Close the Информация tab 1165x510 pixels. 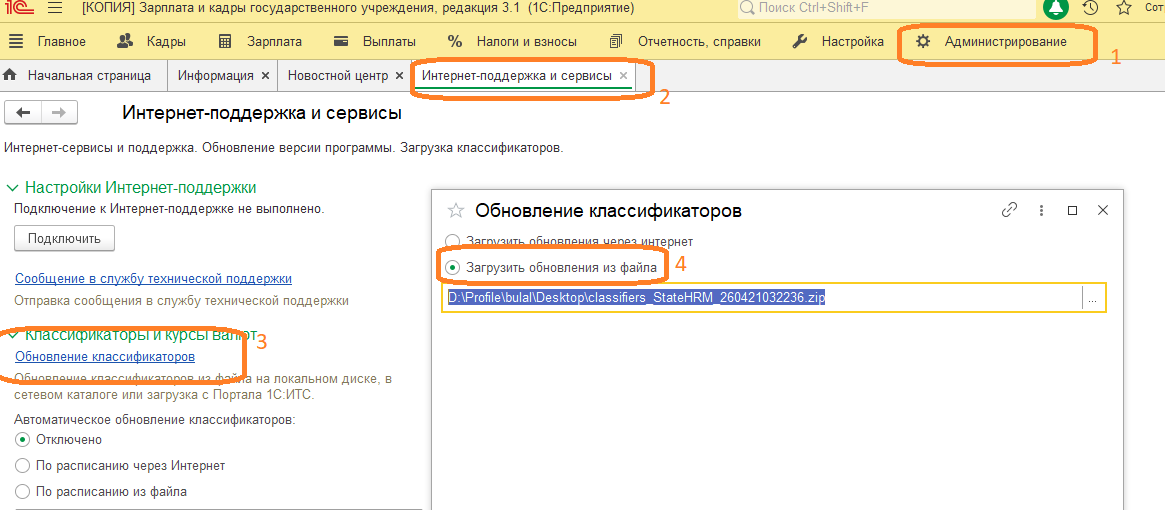(266, 76)
